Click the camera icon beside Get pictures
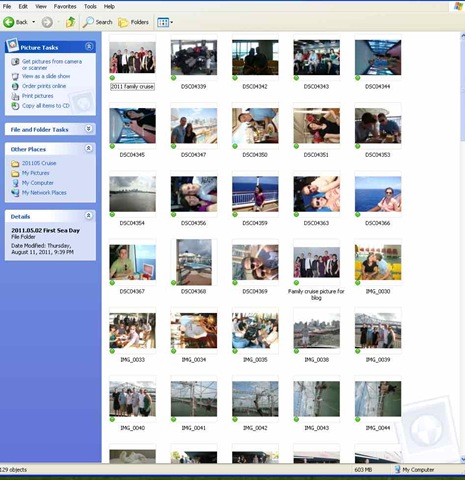465x480 pixels. click(15, 62)
